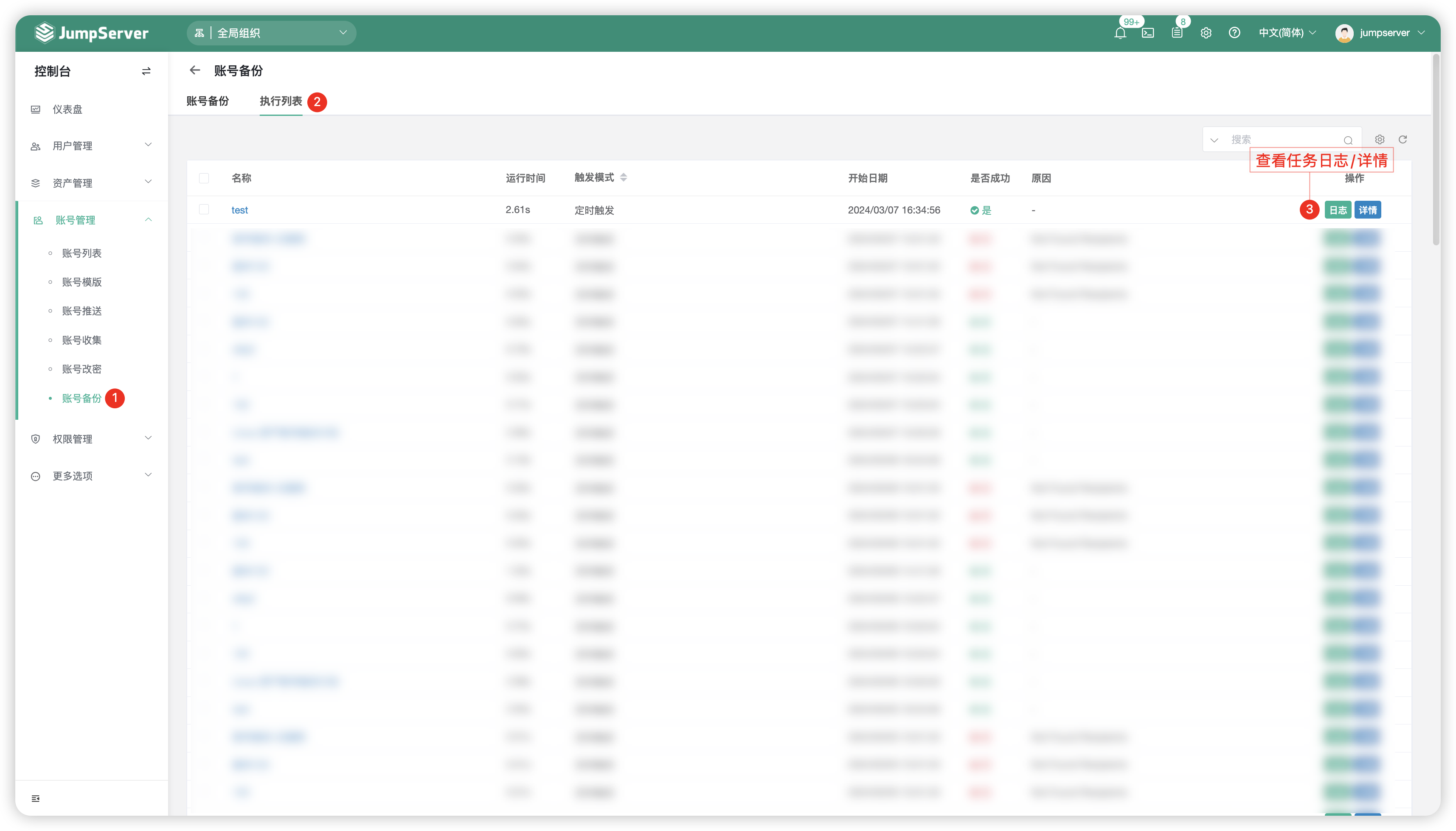Refresh the execution list table
This screenshot has width=1456, height=831.
[1403, 139]
